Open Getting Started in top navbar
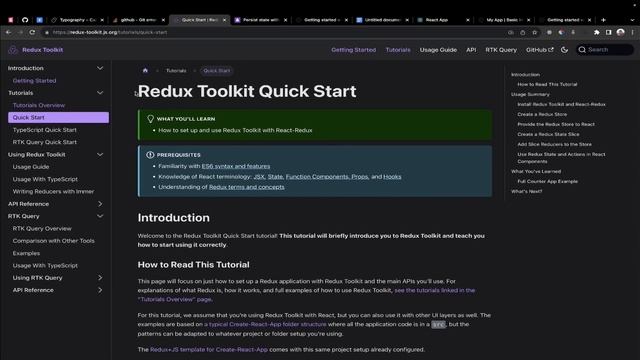The width and height of the screenshot is (640, 360). pyautogui.click(x=353, y=50)
